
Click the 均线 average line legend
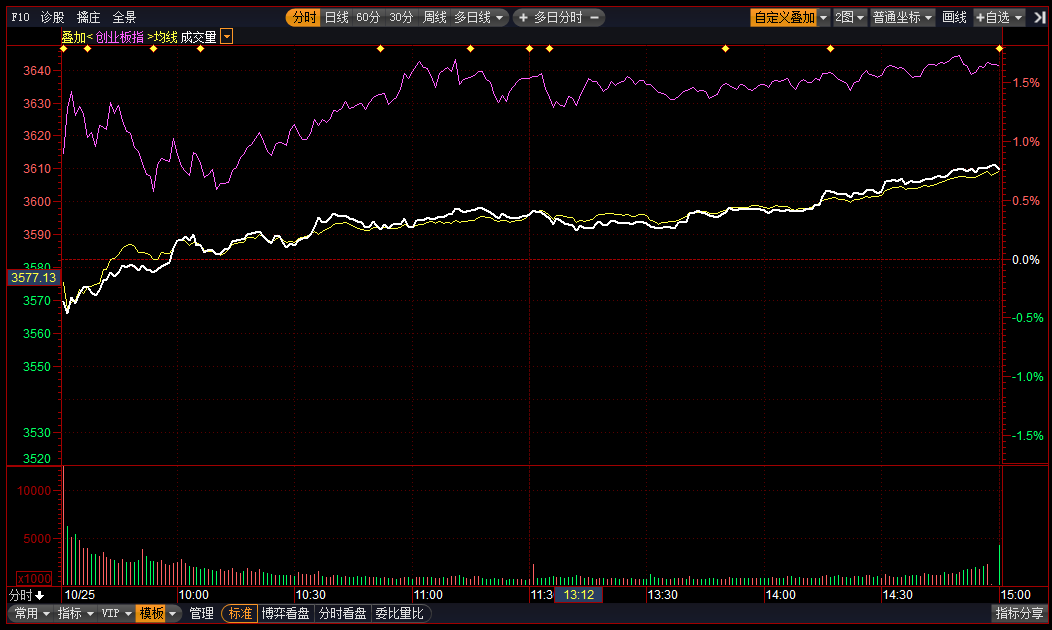(166, 37)
